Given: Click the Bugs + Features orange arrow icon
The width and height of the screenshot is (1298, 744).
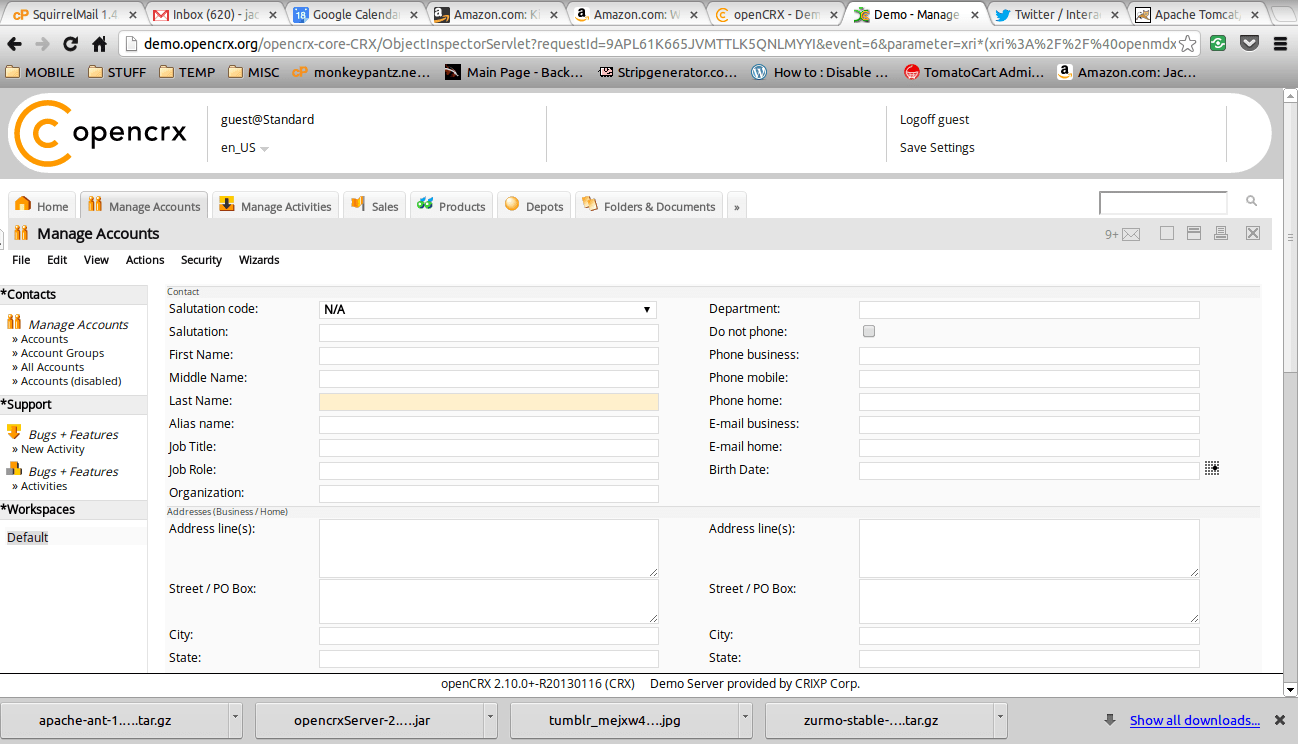Looking at the screenshot, I should (14, 433).
